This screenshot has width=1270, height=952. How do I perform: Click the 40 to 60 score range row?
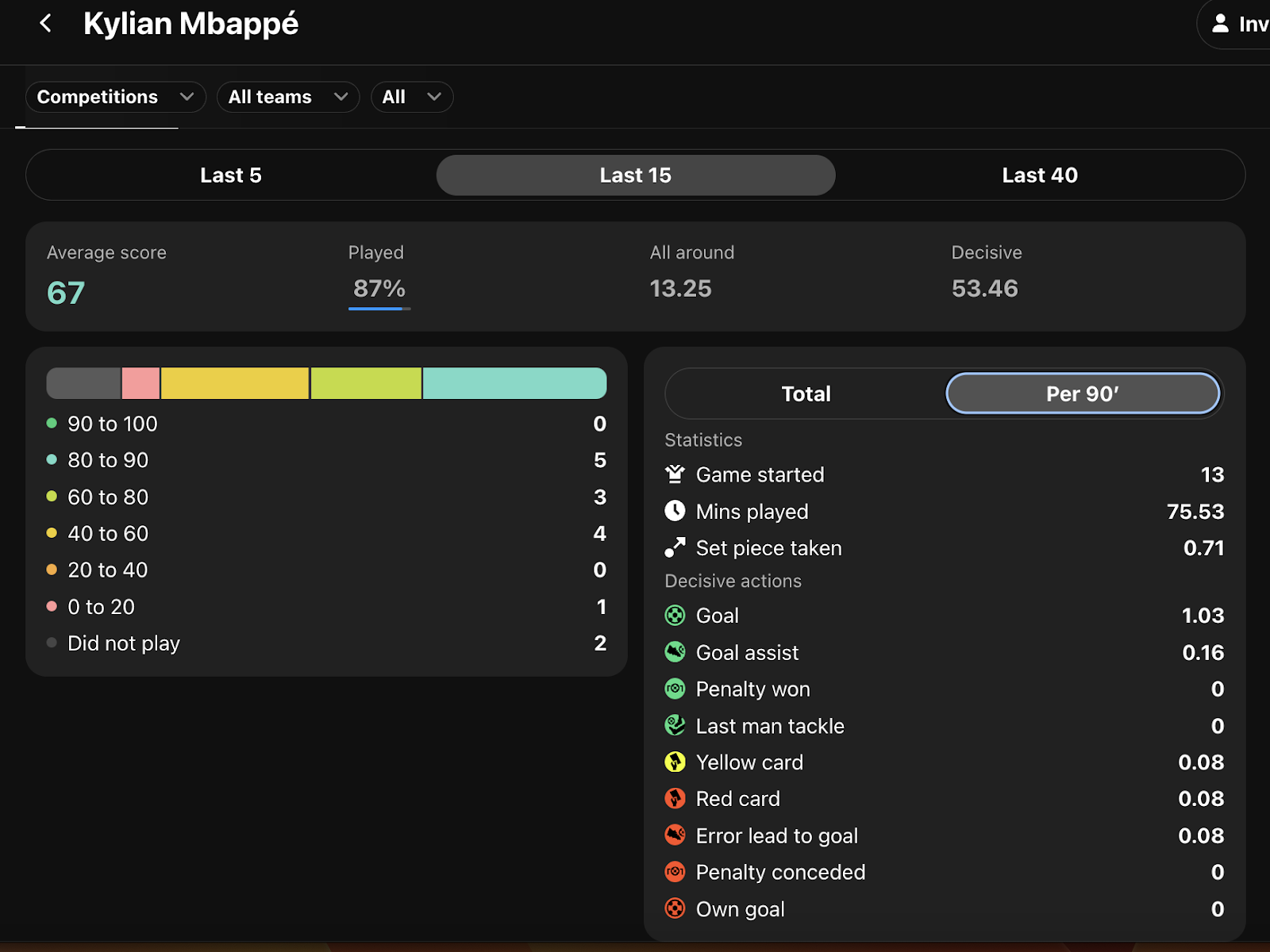(x=326, y=533)
